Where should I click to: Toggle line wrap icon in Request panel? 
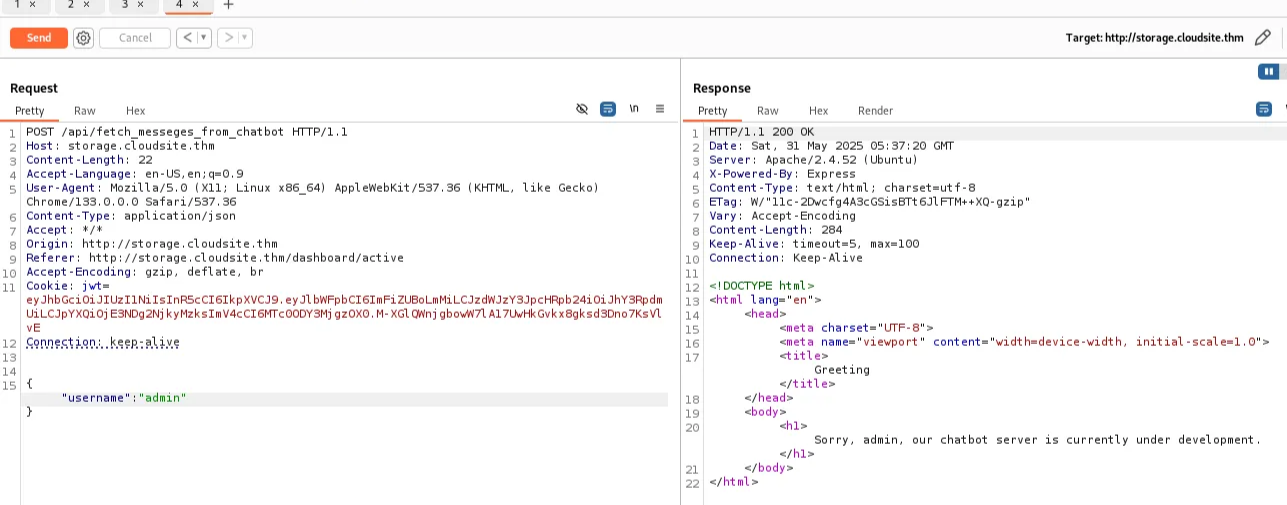[607, 109]
